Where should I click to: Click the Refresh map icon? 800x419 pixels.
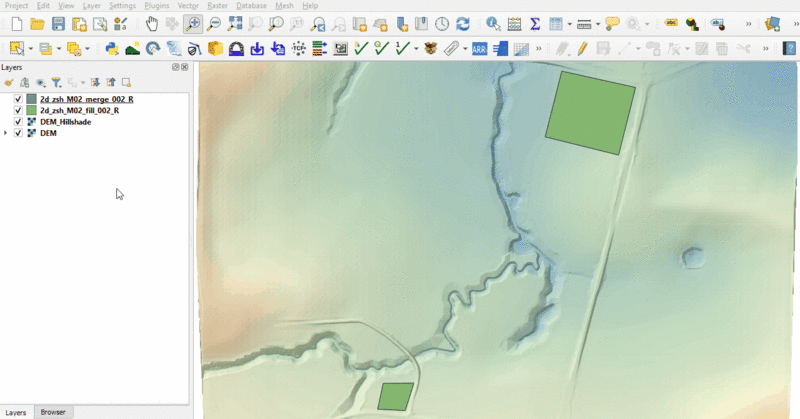(463, 24)
